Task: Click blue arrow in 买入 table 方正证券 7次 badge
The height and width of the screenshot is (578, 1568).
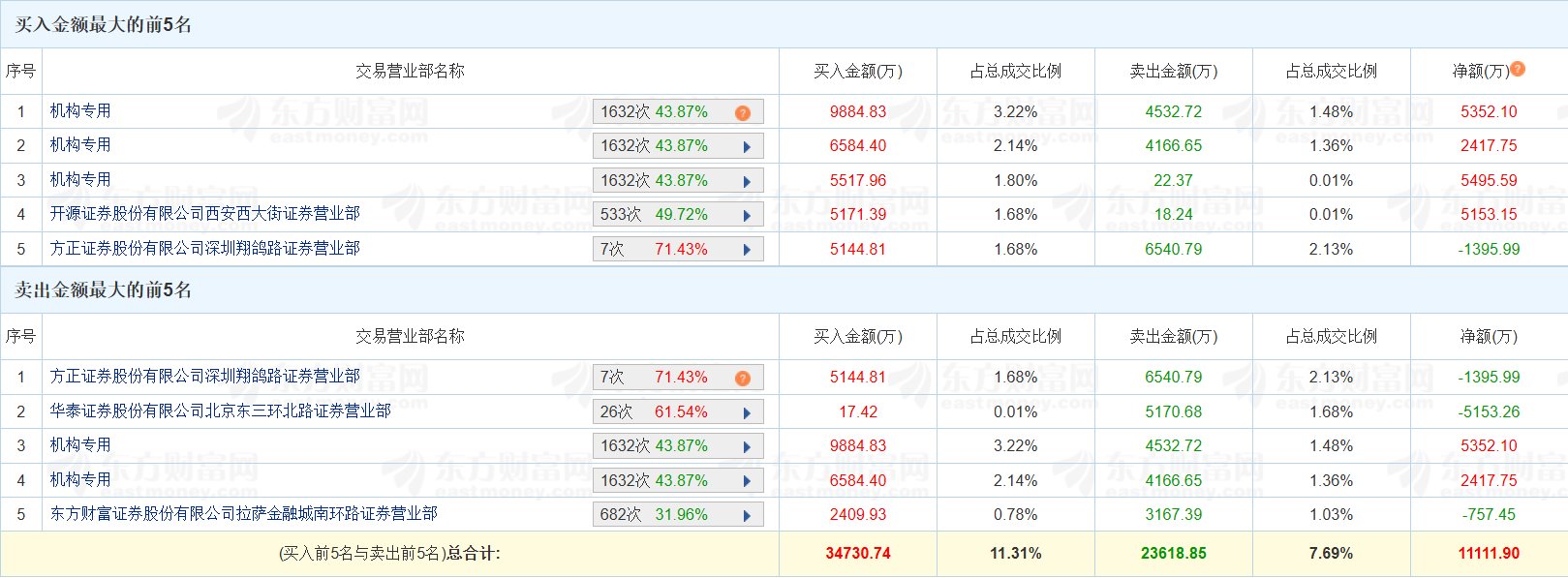Action: point(747,250)
